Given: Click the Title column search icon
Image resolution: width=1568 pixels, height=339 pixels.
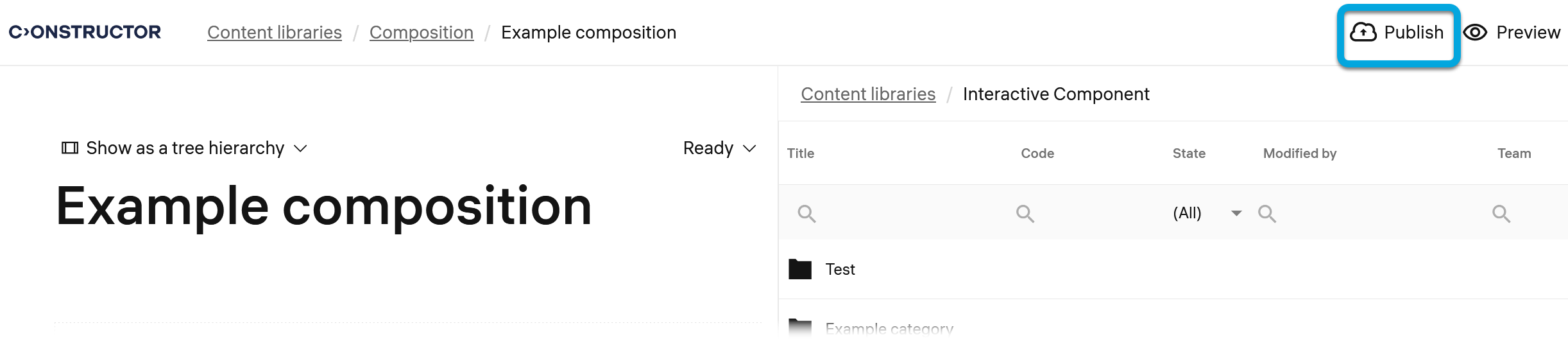Looking at the screenshot, I should tap(806, 214).
